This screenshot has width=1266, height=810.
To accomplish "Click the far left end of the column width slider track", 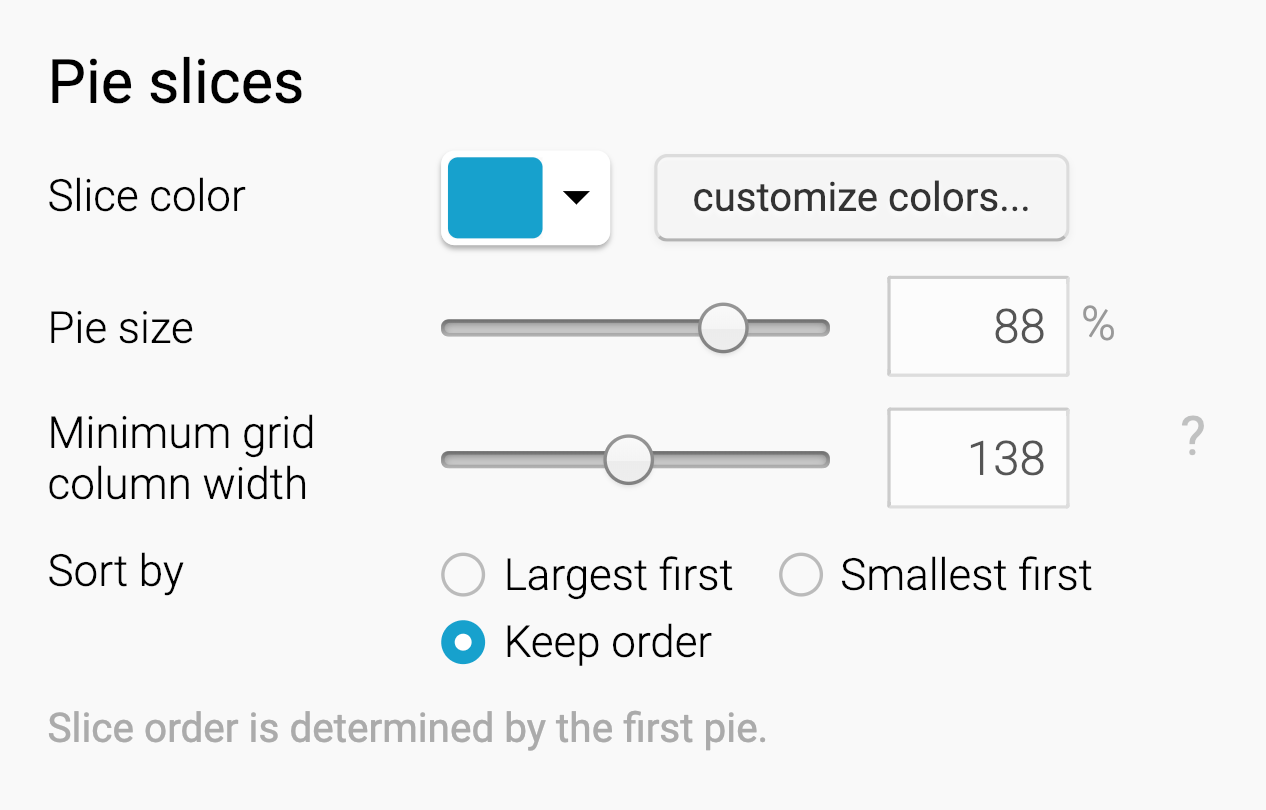I will coord(448,460).
